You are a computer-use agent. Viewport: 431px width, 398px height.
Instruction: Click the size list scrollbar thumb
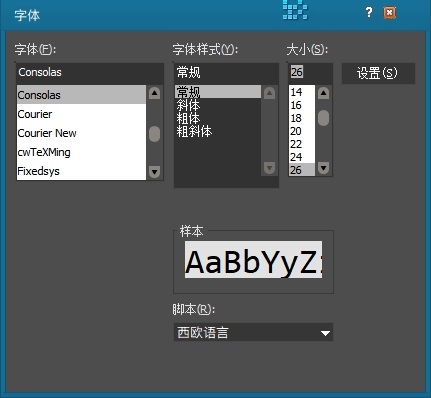[x=323, y=118]
